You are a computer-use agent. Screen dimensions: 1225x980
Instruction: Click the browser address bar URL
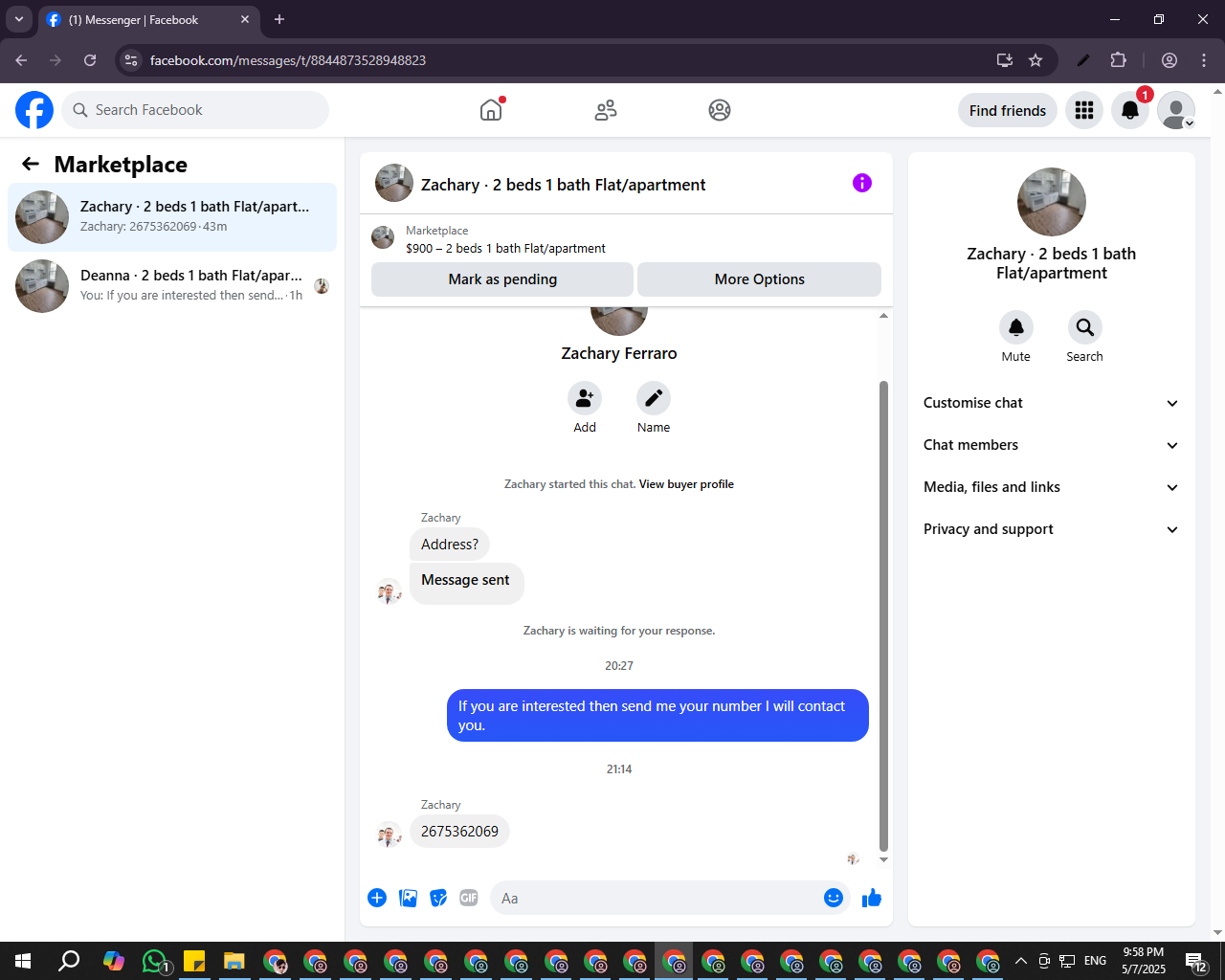288,60
